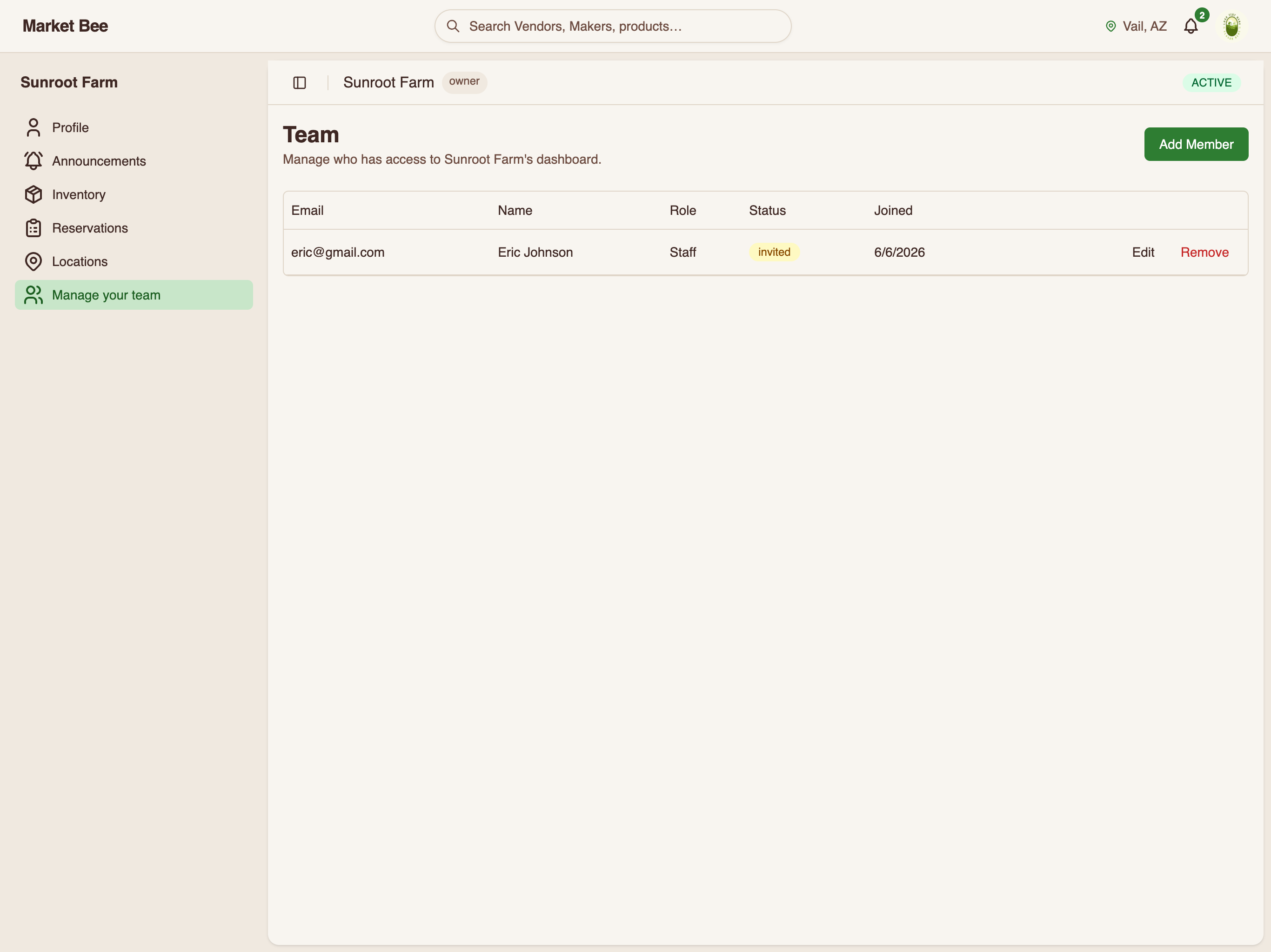This screenshot has width=1271, height=952.
Task: Click the Sunroot Farm sidebar heading
Action: coord(69,82)
